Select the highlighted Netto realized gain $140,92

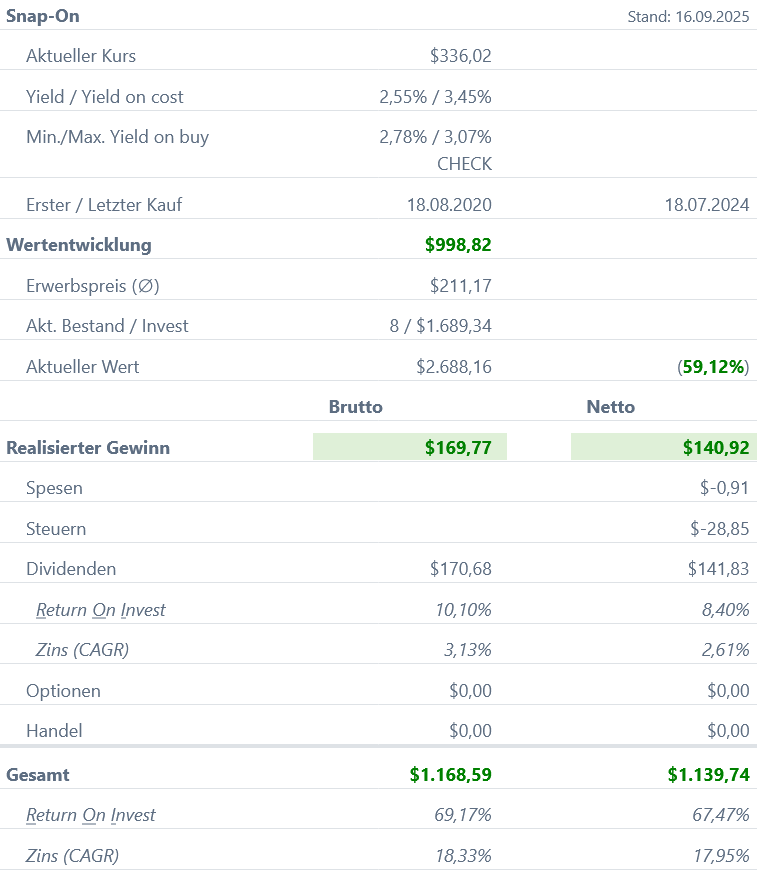coord(716,448)
